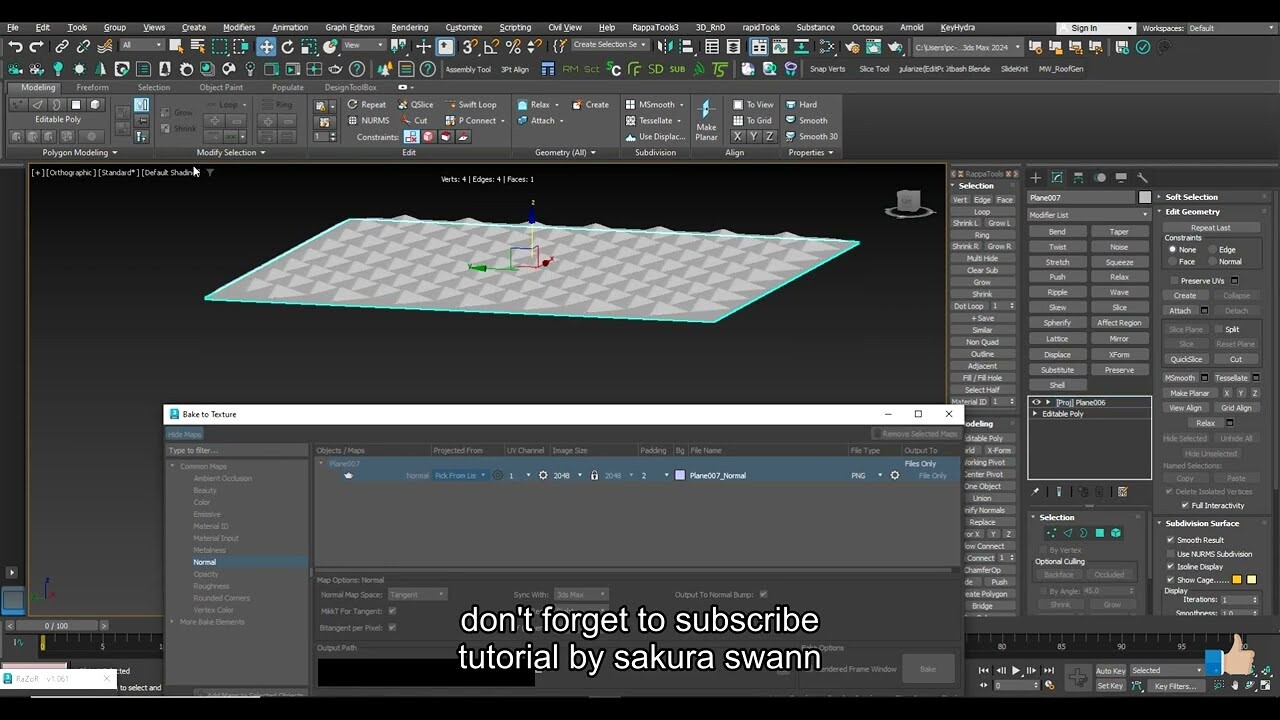Enable Output To Normal Bump checkbox
Viewport: 1280px width, 720px height.
pos(762,594)
